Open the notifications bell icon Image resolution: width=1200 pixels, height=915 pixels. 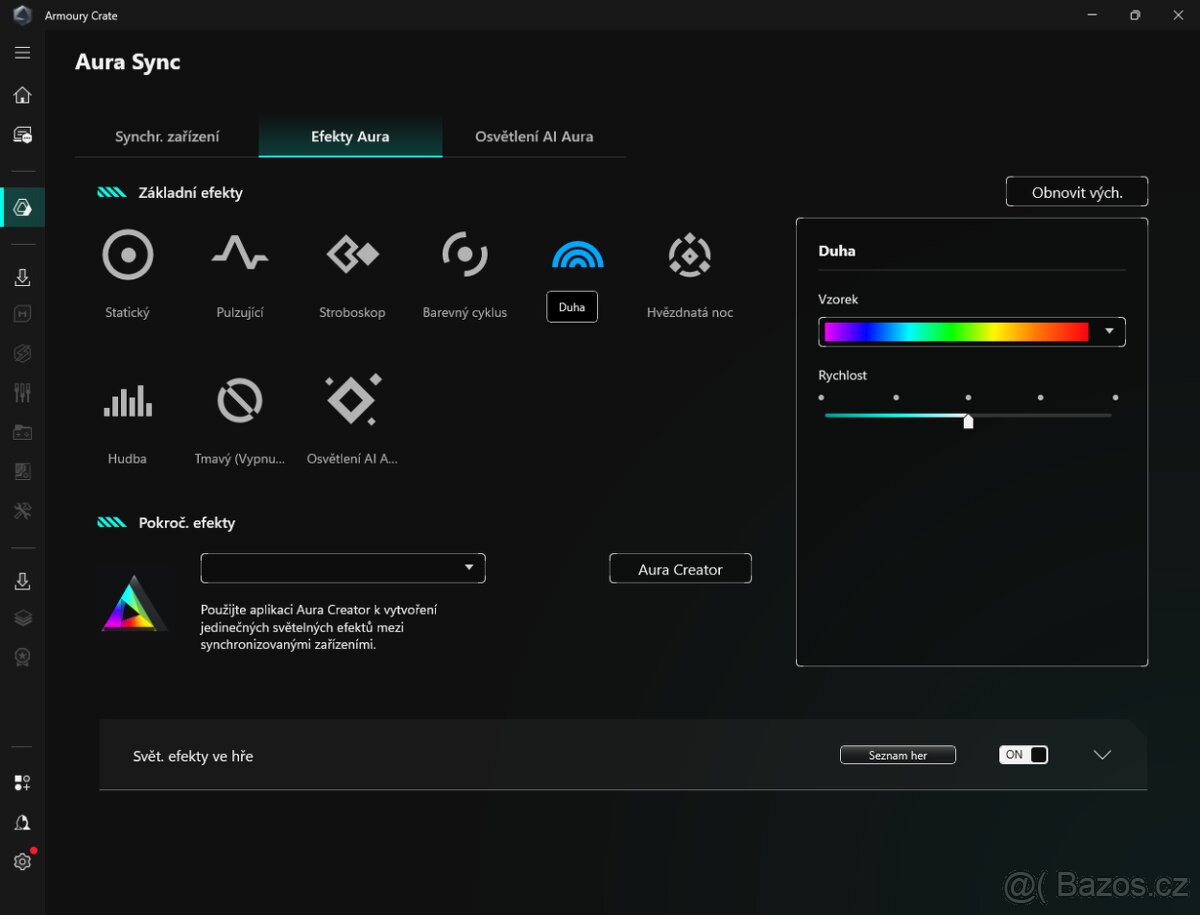22,821
